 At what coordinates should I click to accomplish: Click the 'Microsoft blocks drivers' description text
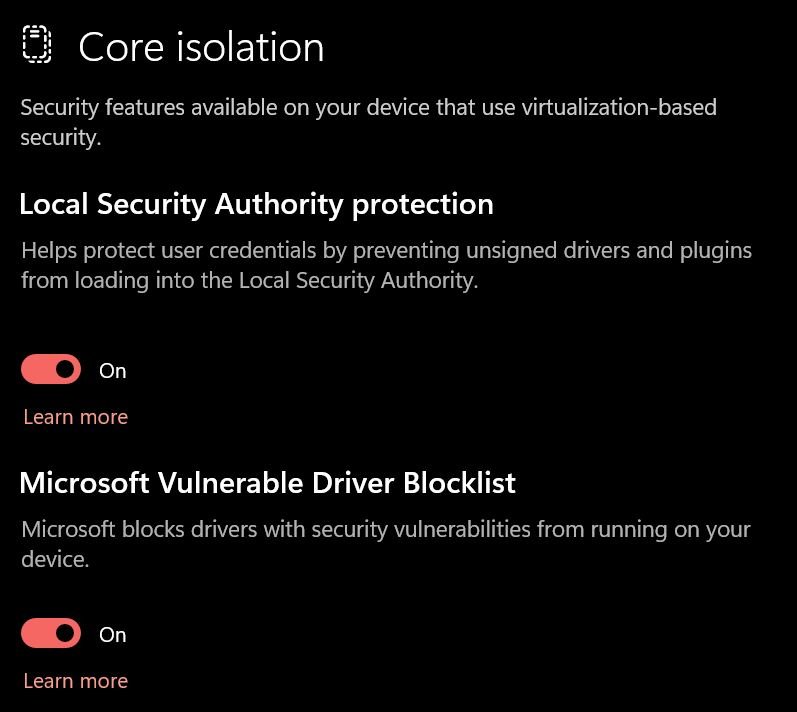[386, 544]
